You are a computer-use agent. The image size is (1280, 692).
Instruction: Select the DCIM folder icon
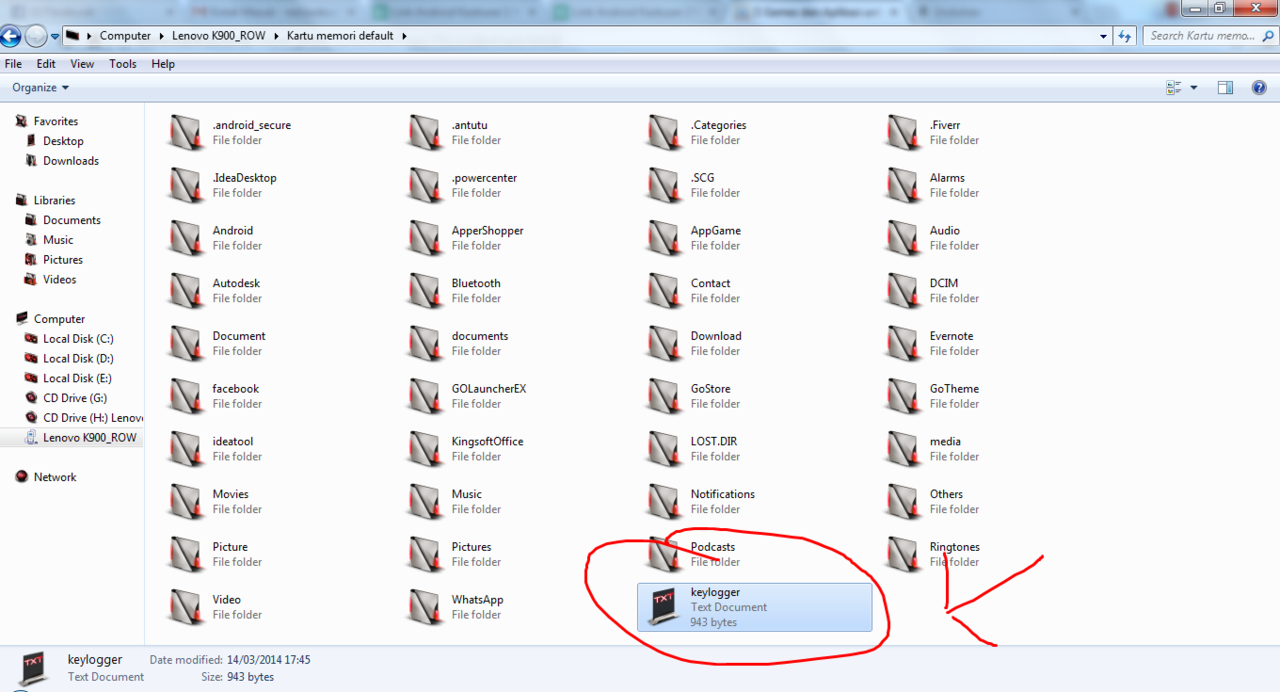click(903, 291)
